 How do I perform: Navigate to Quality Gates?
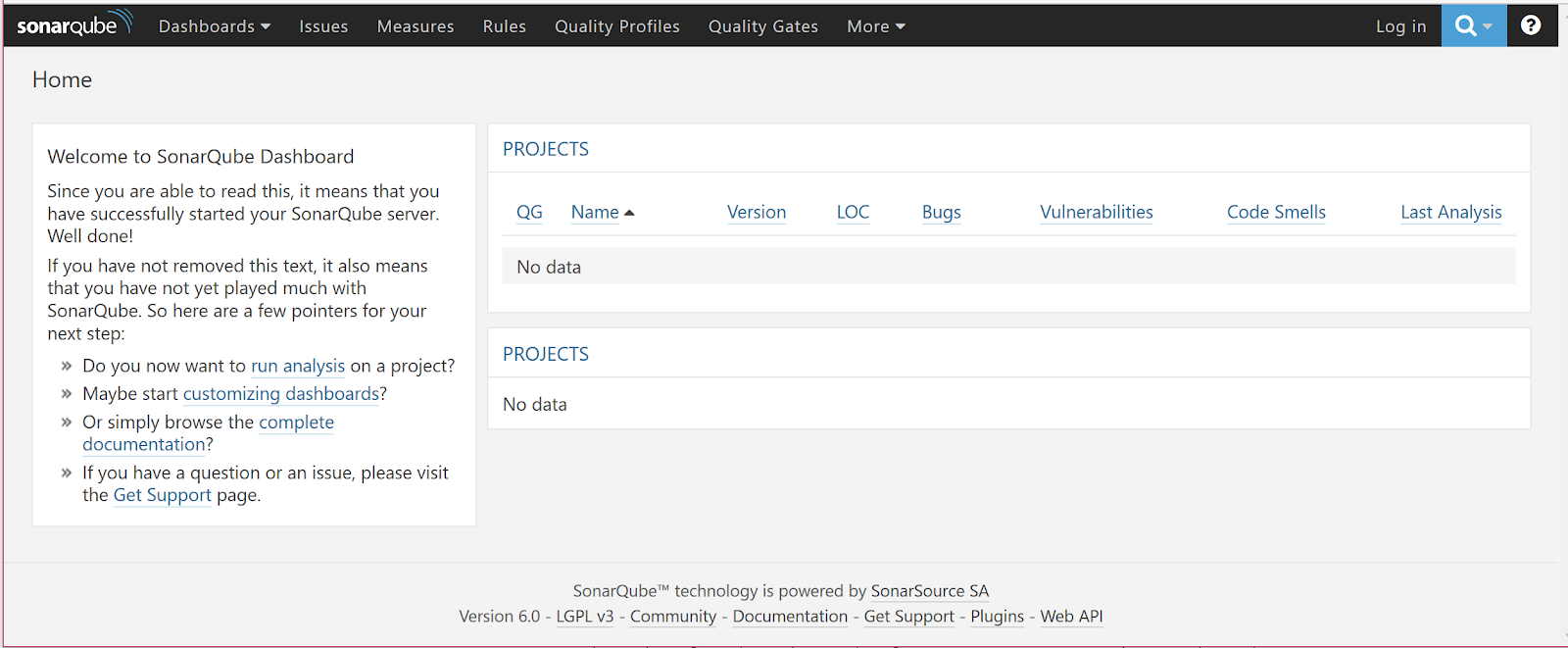(763, 26)
